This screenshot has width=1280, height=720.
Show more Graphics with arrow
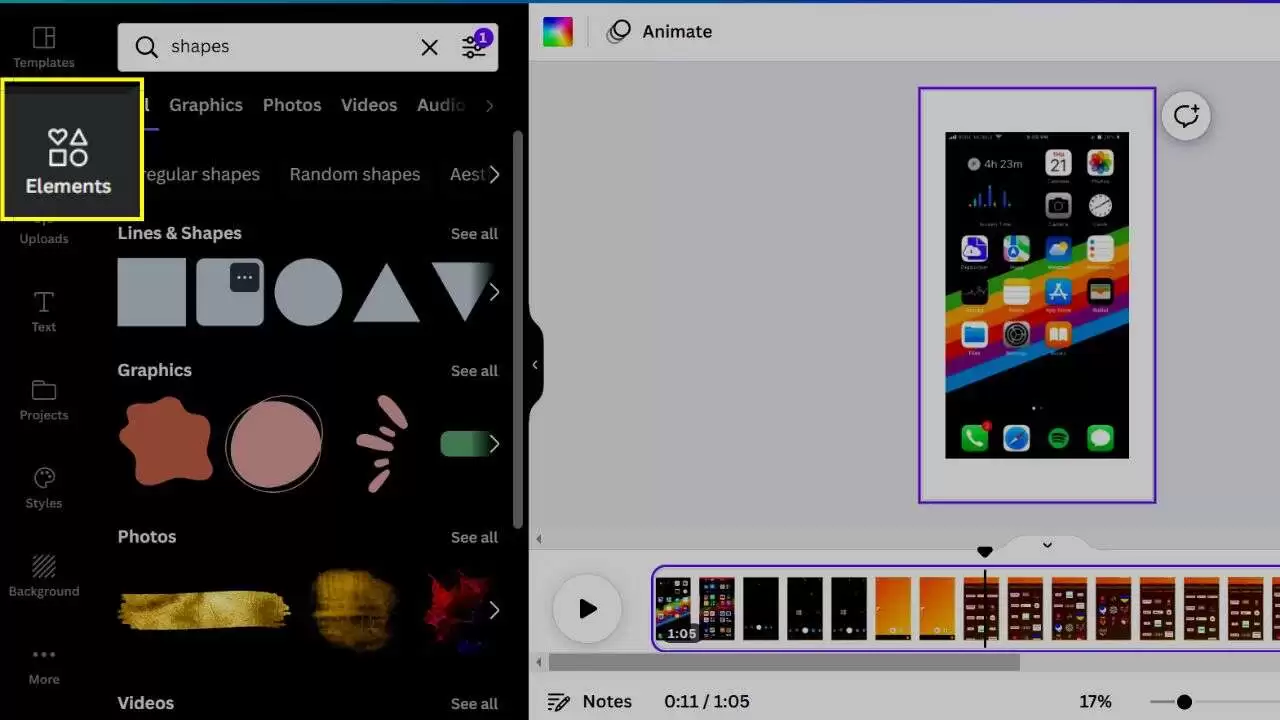pyautogui.click(x=494, y=443)
